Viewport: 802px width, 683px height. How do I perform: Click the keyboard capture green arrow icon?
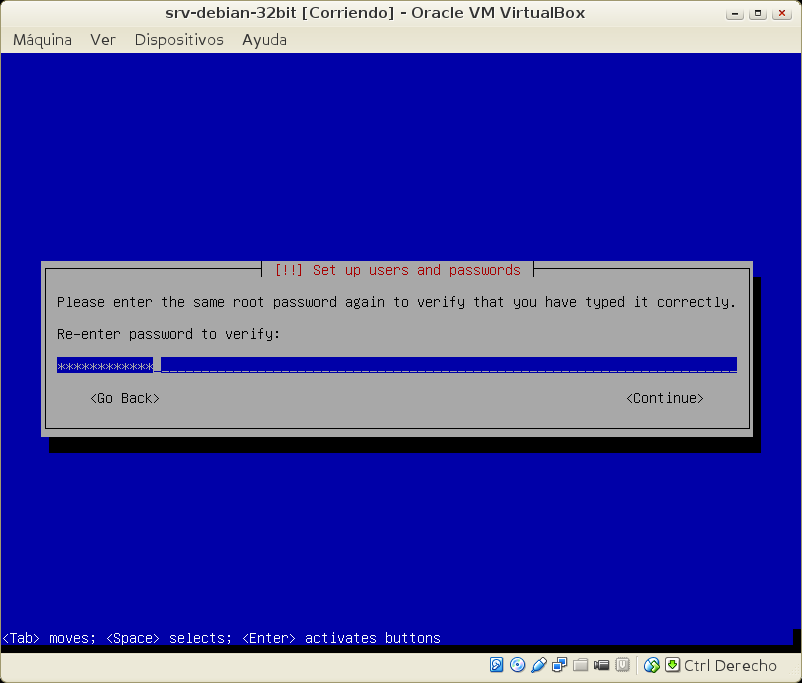673,665
